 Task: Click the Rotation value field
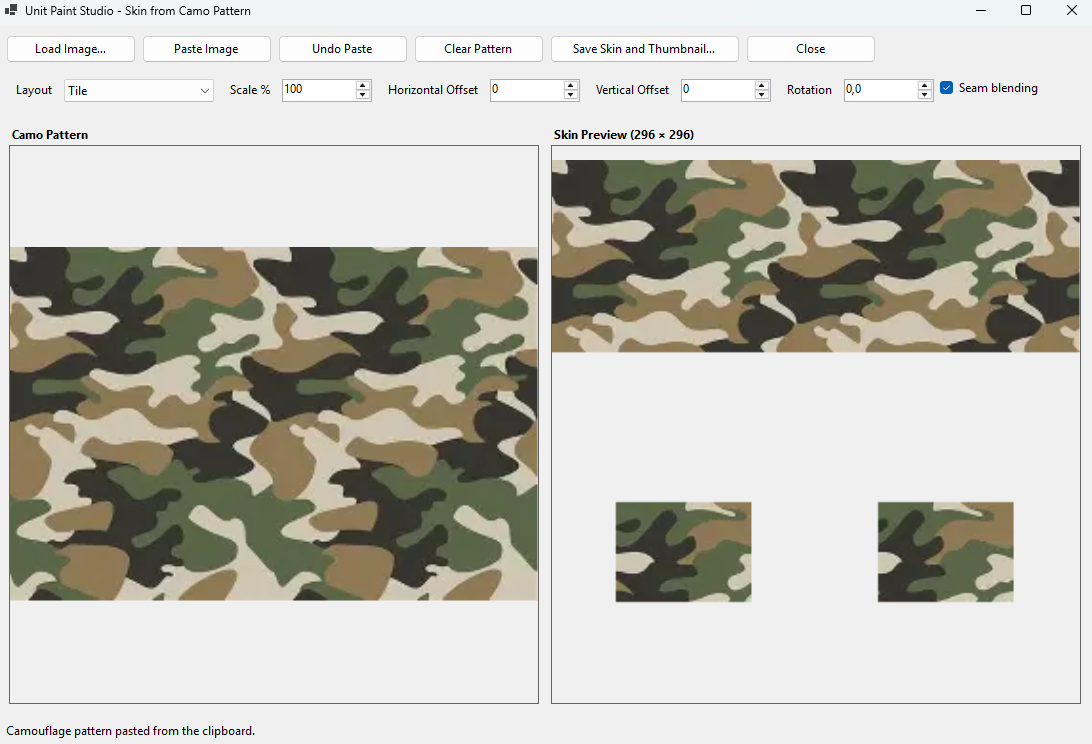click(x=881, y=90)
